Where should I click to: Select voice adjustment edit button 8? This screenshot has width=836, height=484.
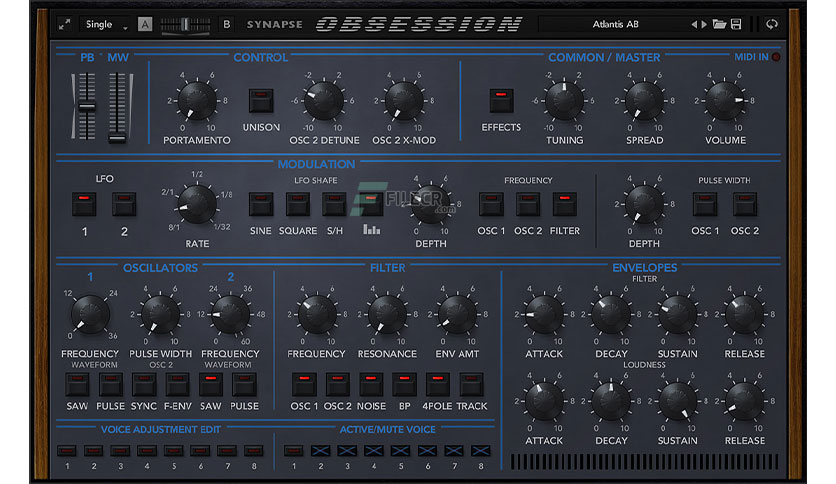pos(254,451)
